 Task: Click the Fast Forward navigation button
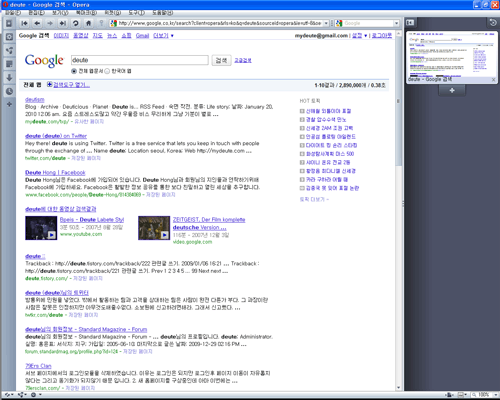(x=63, y=23)
